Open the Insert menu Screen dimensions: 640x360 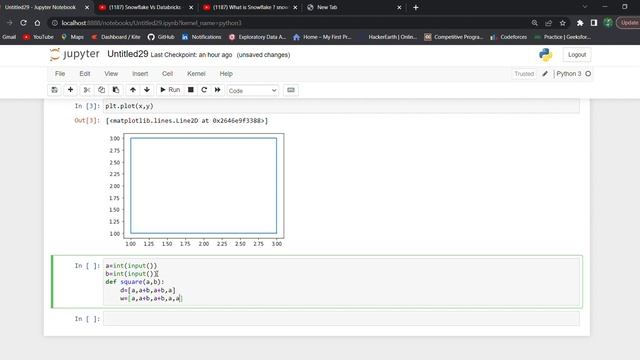pos(140,74)
